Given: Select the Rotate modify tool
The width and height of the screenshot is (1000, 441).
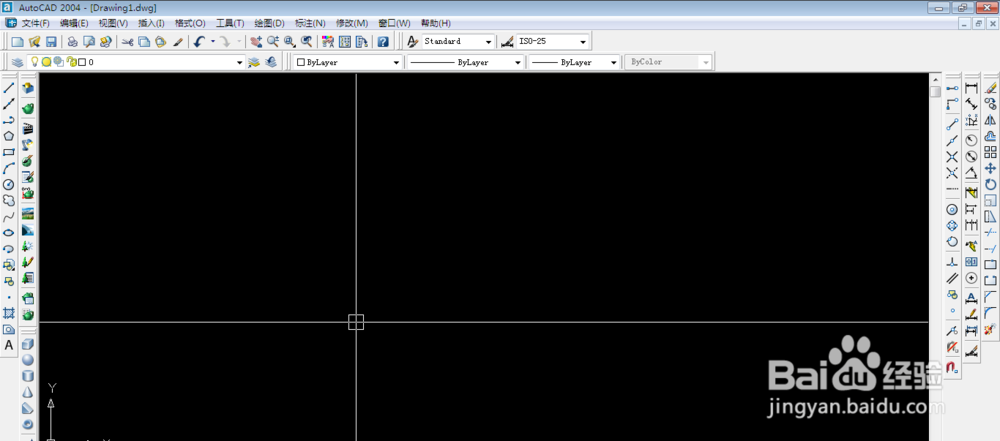Looking at the screenshot, I should (990, 184).
